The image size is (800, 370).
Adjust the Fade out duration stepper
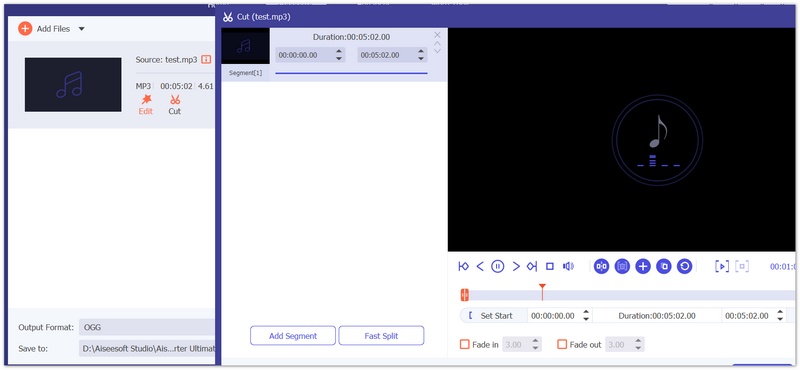pyautogui.click(x=638, y=344)
